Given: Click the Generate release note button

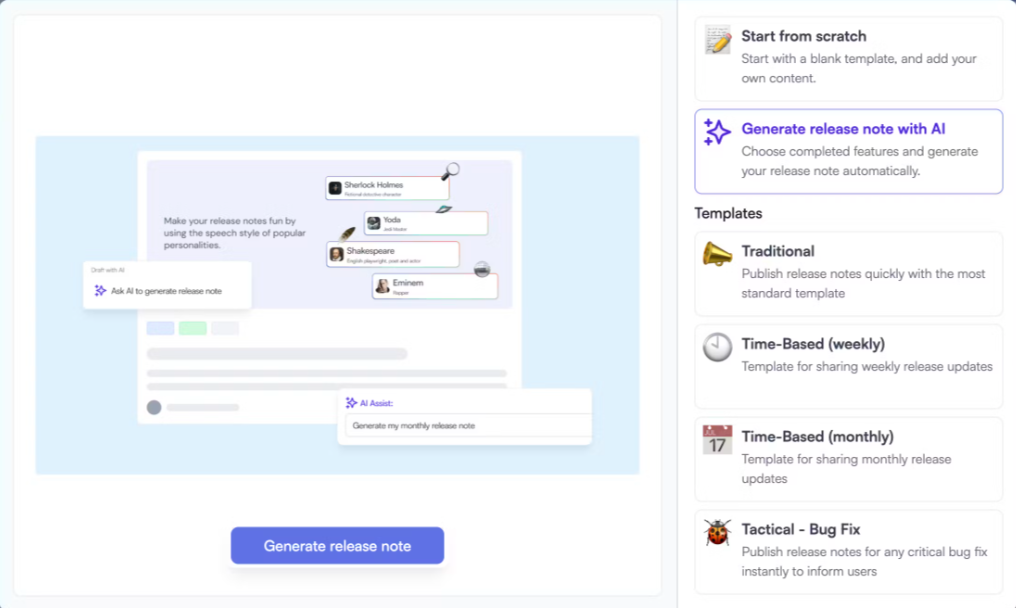Looking at the screenshot, I should tap(337, 546).
